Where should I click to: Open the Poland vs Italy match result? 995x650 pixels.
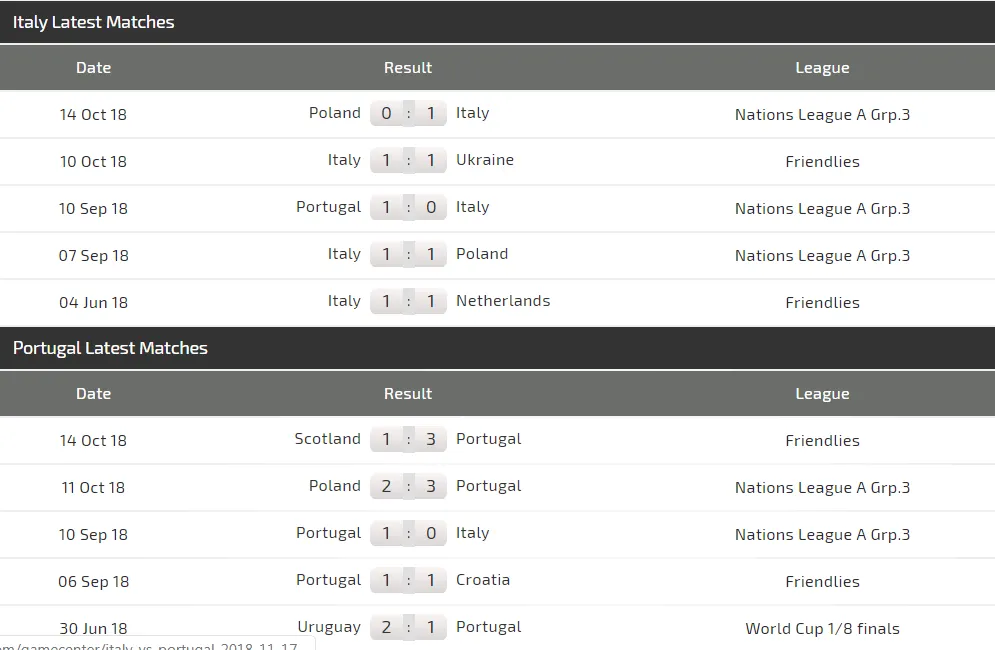point(408,113)
